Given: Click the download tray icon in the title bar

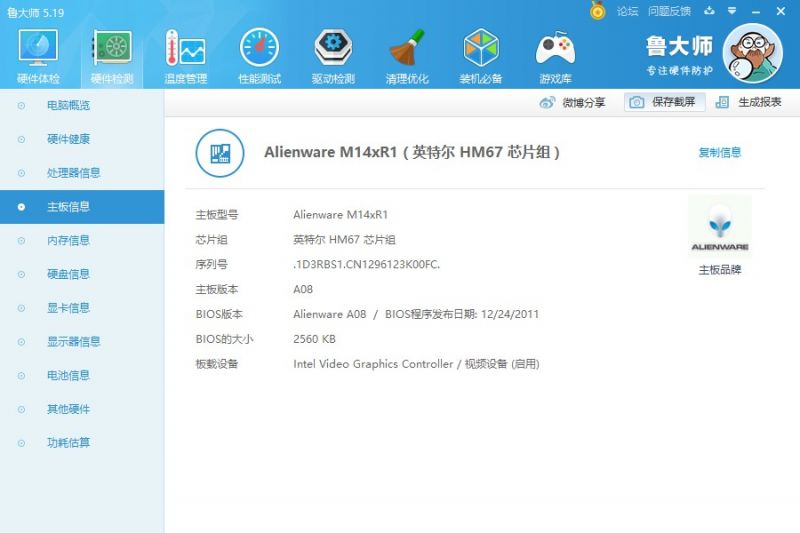Looking at the screenshot, I should point(709,11).
